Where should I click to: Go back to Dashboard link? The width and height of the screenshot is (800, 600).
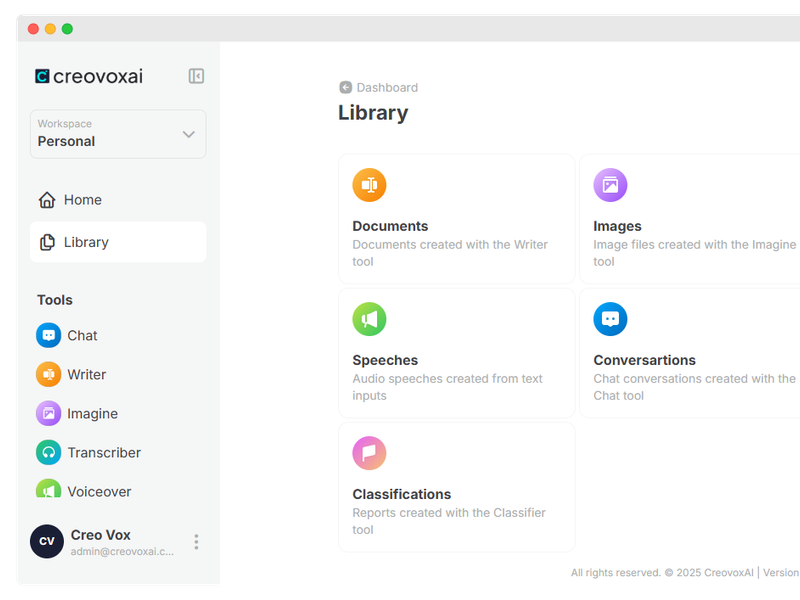click(387, 88)
